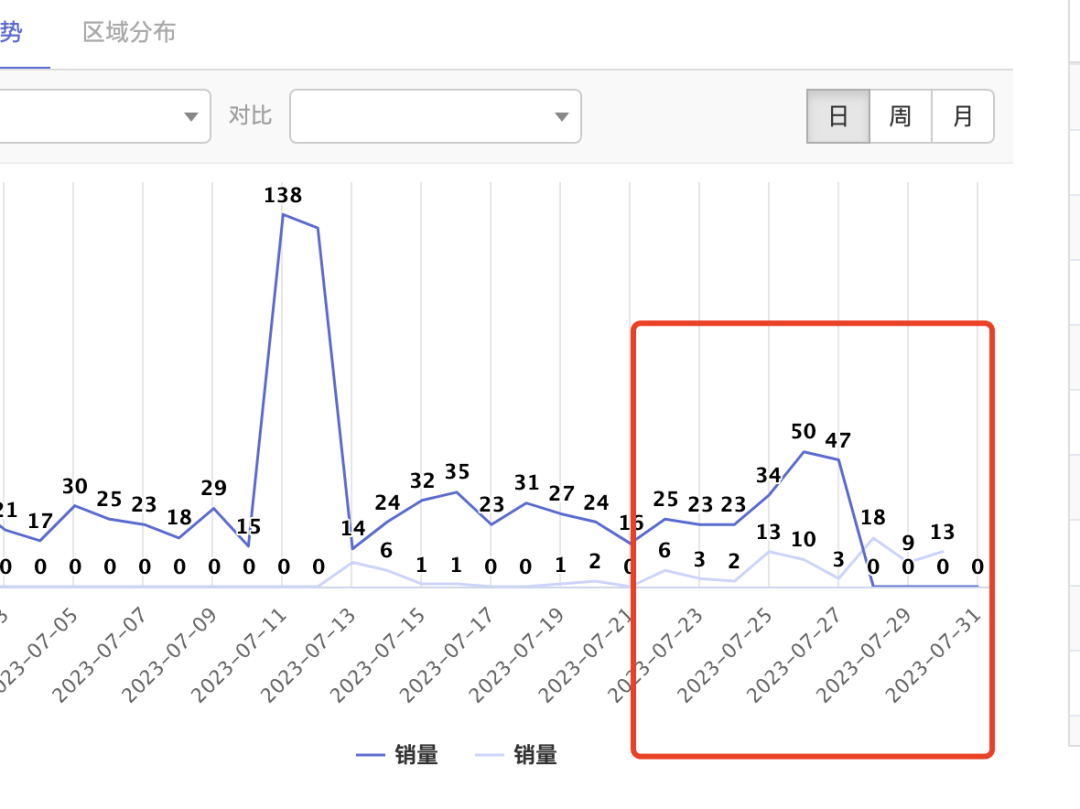Toggle the dark blue 销量 legend series
Image resolution: width=1080 pixels, height=809 pixels.
click(416, 755)
